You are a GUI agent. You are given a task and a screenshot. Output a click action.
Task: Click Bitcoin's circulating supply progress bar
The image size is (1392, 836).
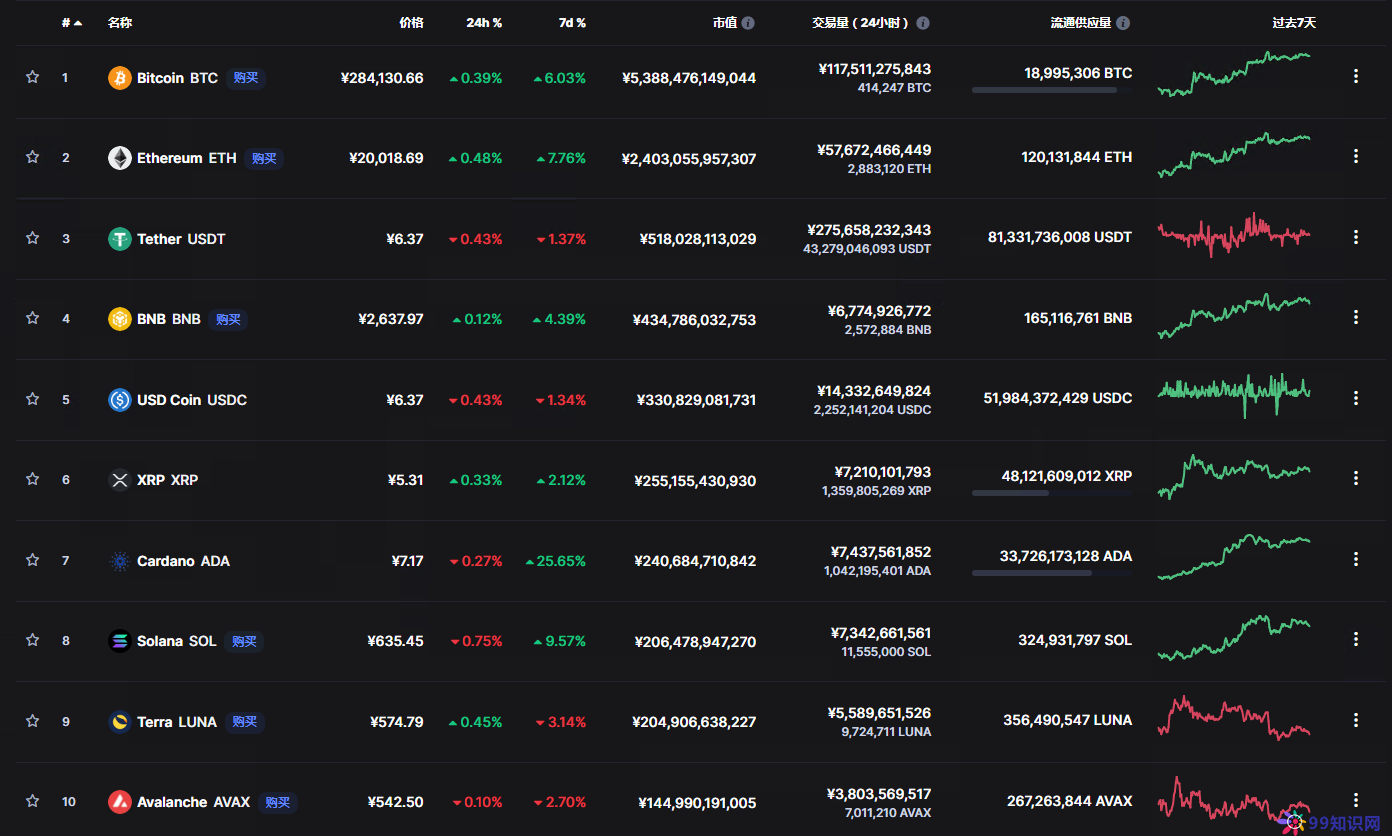click(1052, 90)
